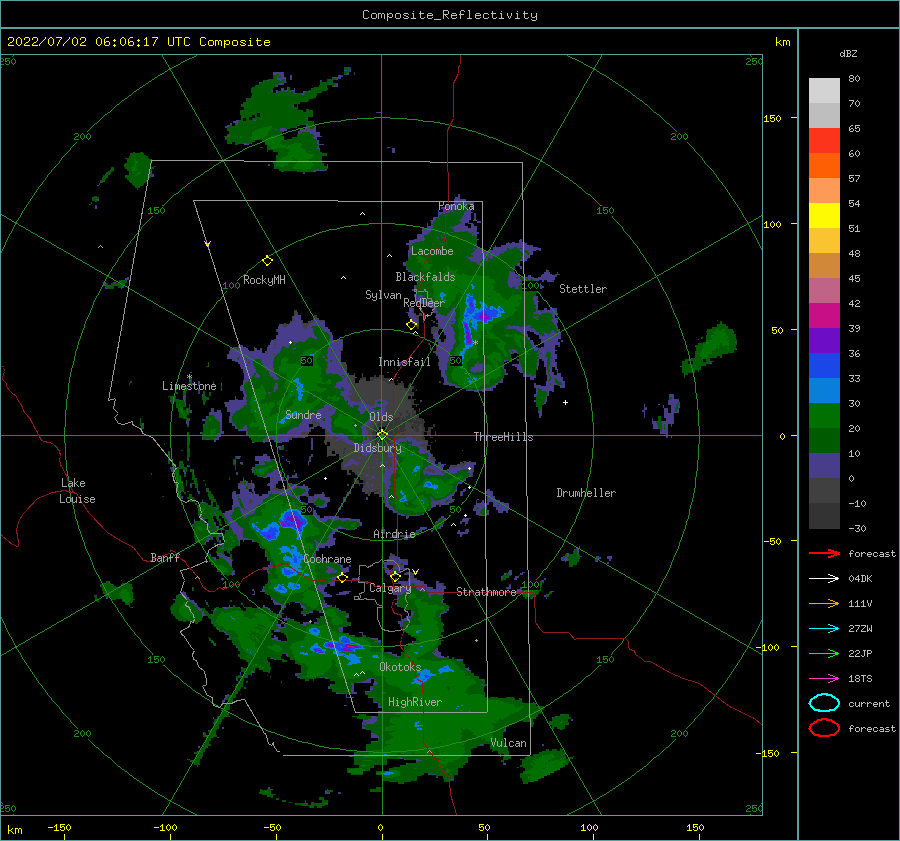This screenshot has height=841, width=900.
Task: Click the Drumheller city label
Action: click(586, 493)
